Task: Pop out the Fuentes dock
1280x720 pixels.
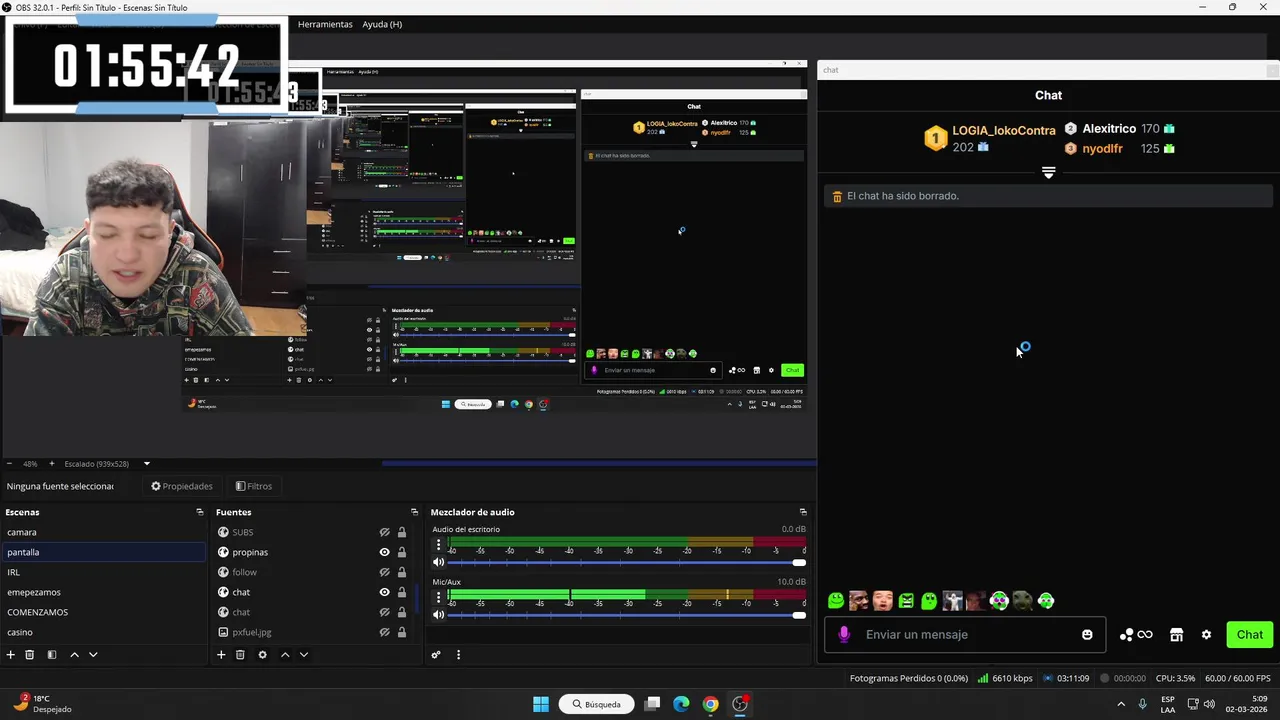Action: pos(414,512)
